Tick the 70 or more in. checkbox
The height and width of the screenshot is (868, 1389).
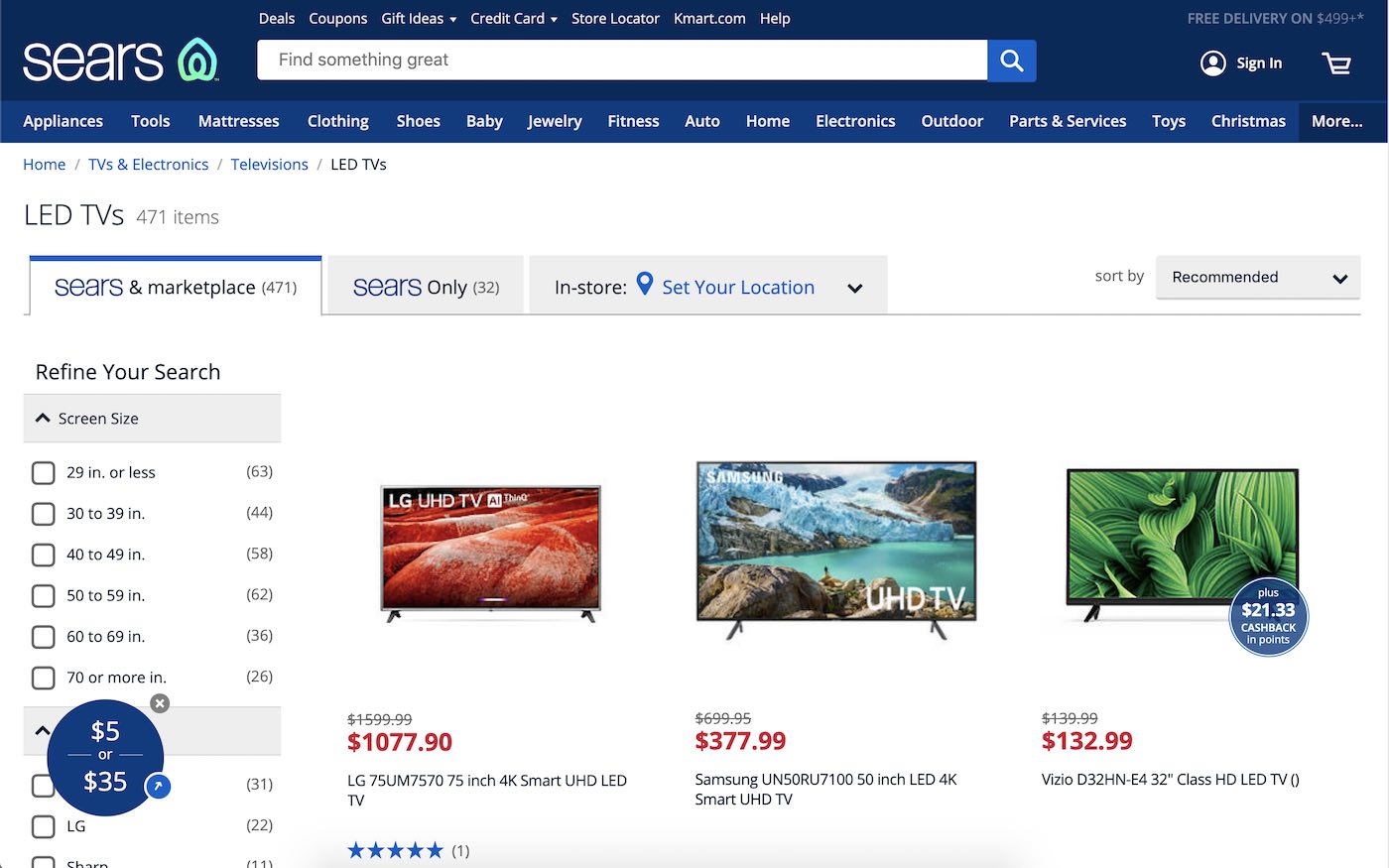44,678
